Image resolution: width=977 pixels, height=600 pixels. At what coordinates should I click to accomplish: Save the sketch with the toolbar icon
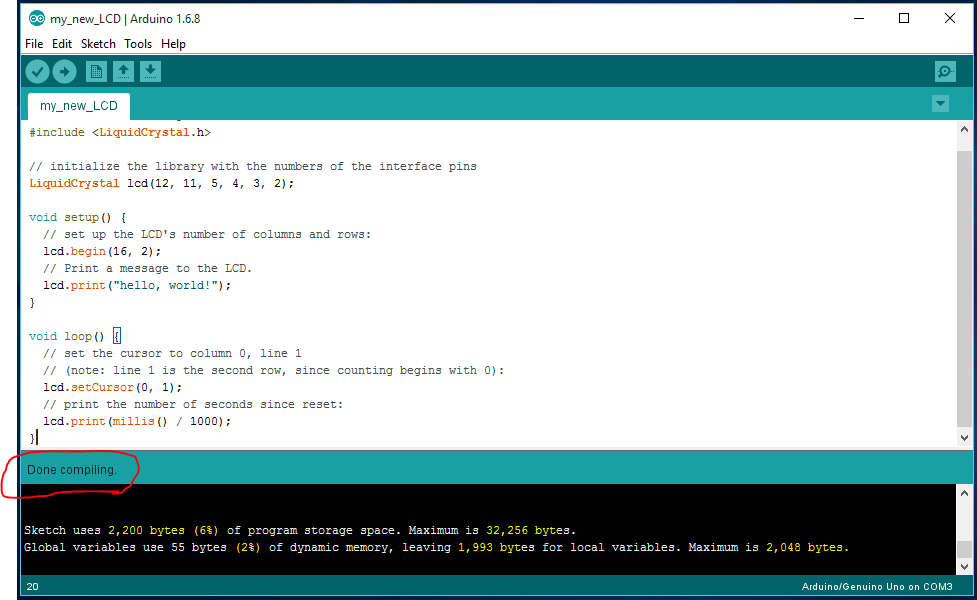click(x=150, y=71)
